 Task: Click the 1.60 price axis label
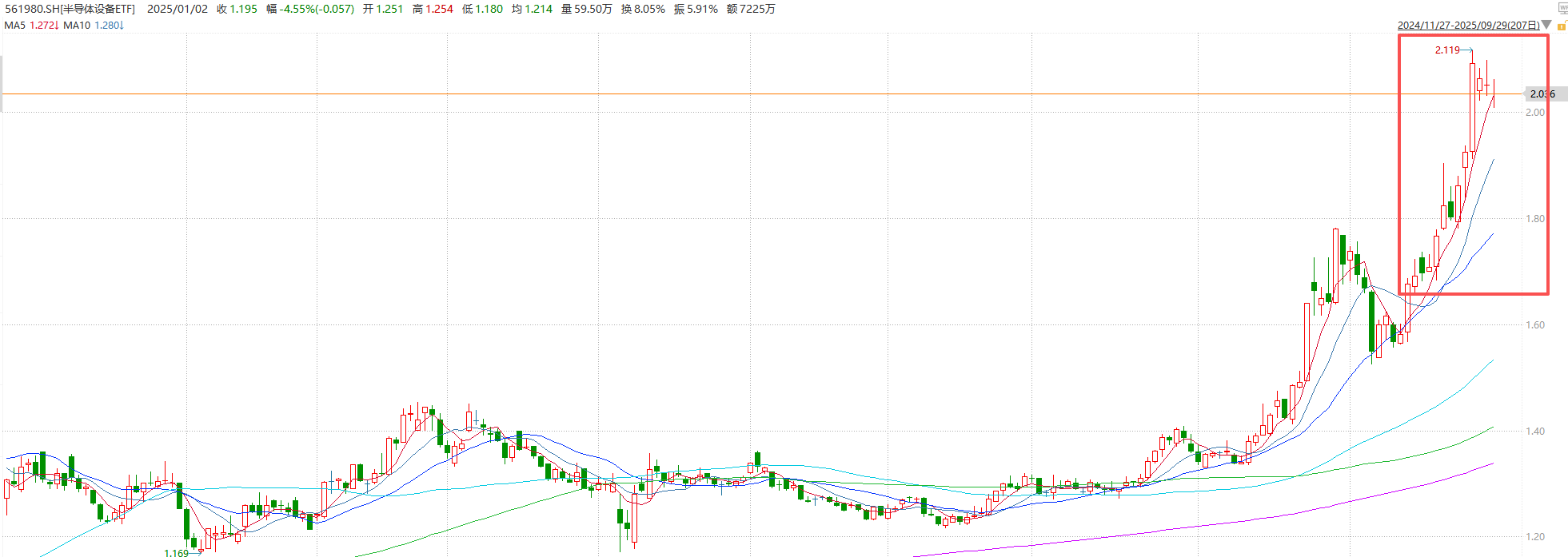tap(1535, 325)
